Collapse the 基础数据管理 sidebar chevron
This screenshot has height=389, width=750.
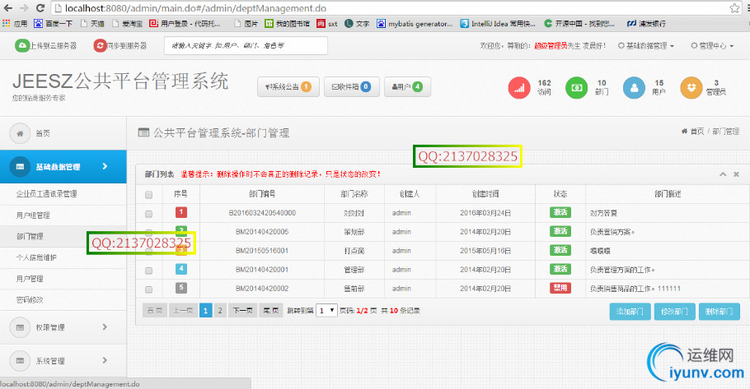click(x=105, y=166)
